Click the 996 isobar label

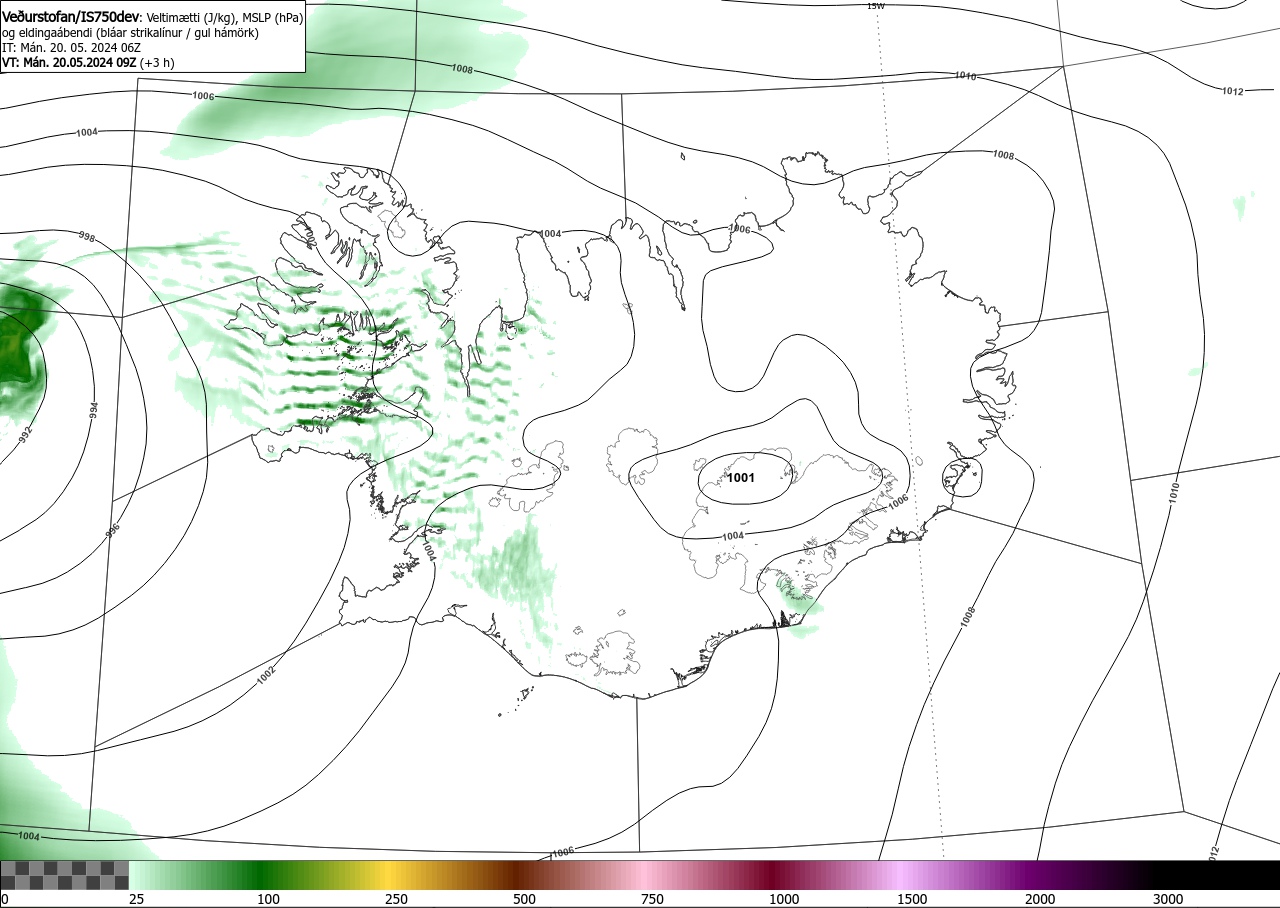tap(113, 531)
